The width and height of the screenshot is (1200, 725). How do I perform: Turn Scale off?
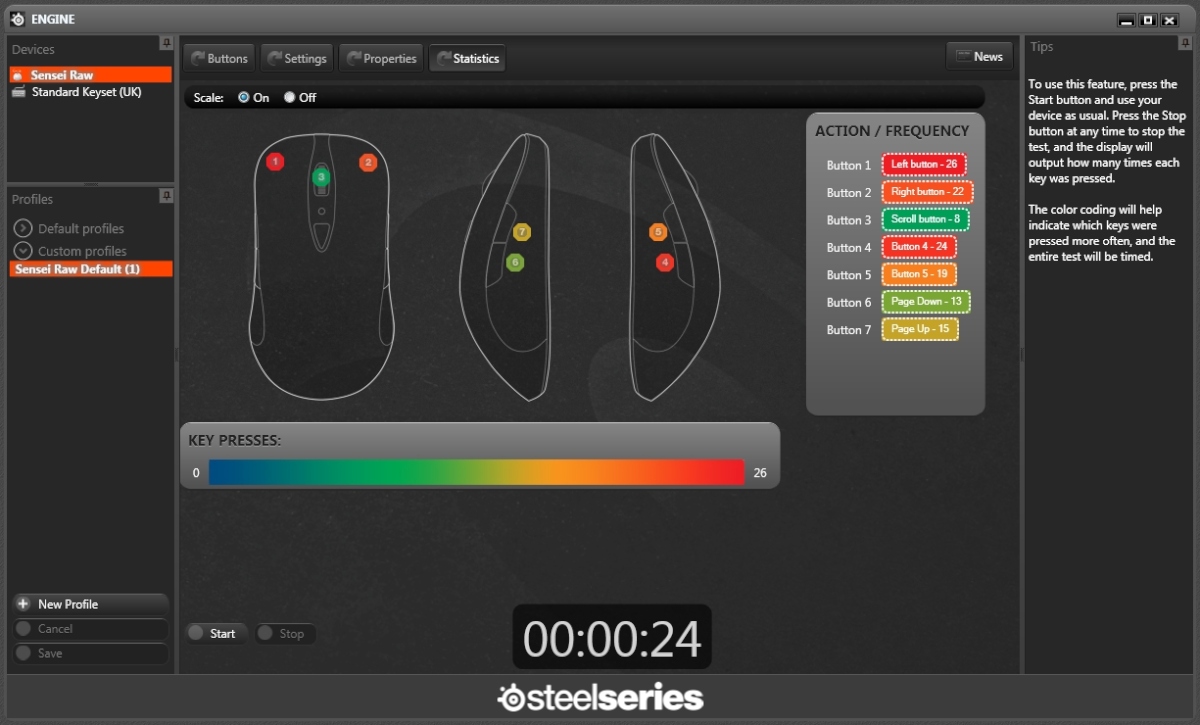click(290, 98)
